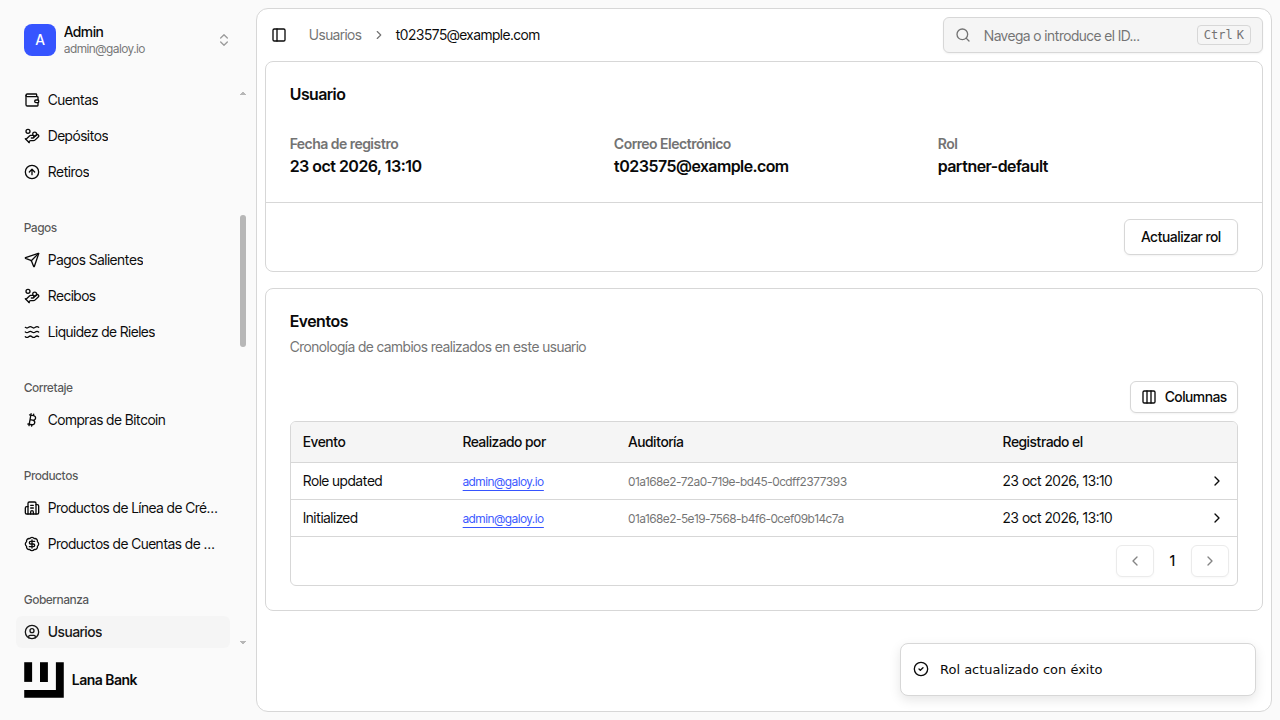The width and height of the screenshot is (1280, 720).
Task: Click the Admin avatar letter A
Action: point(40,40)
